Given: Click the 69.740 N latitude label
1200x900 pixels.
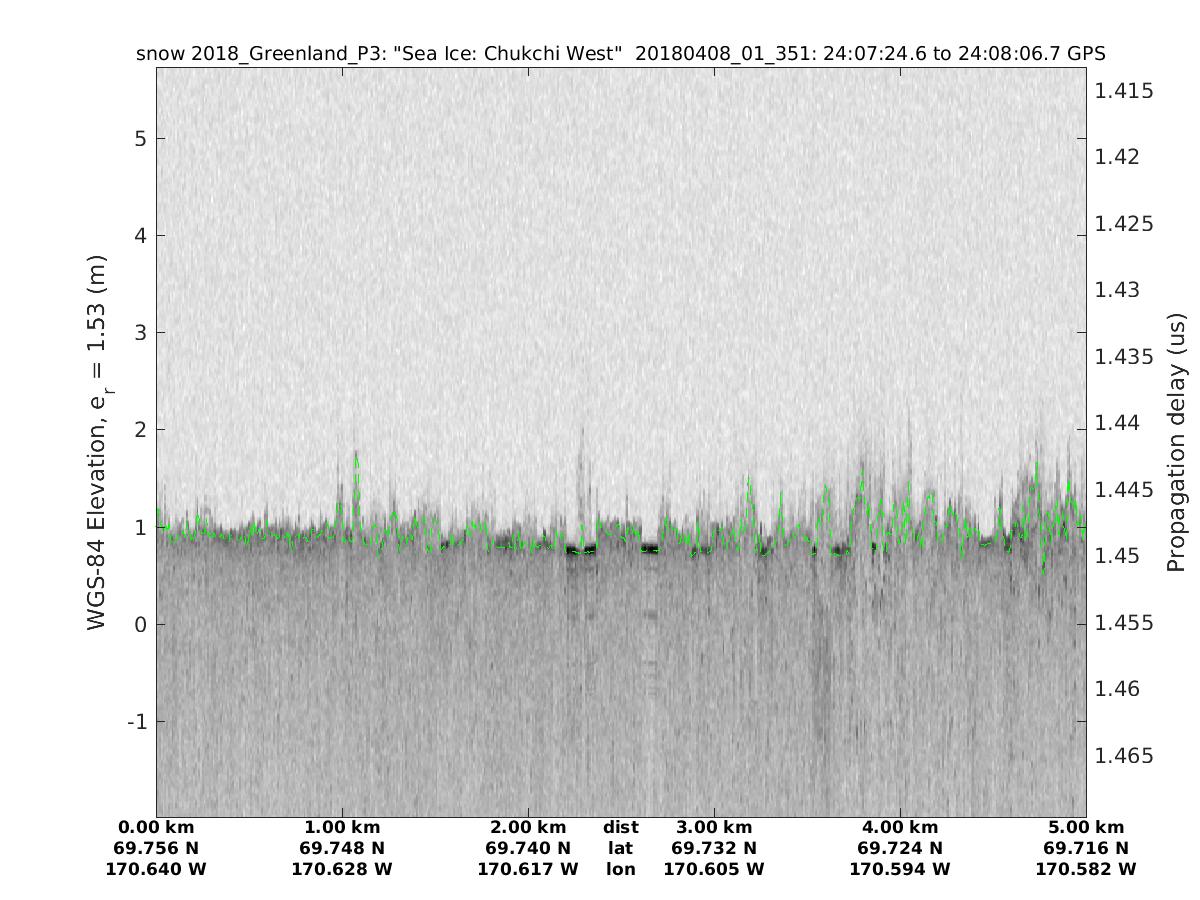Looking at the screenshot, I should click(528, 849).
